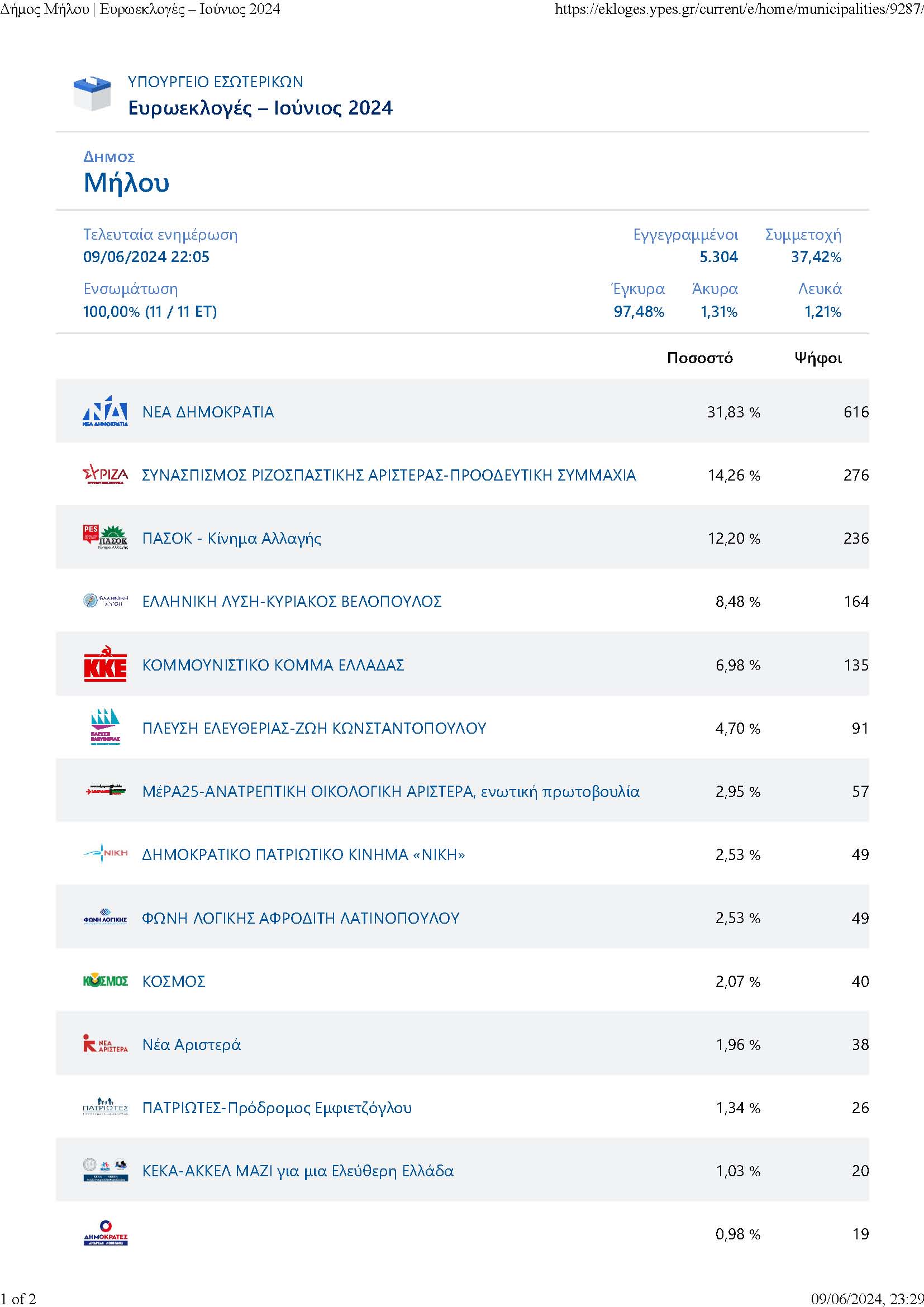
Task: Click the Ελληνική Λύση party logo
Action: (105, 601)
